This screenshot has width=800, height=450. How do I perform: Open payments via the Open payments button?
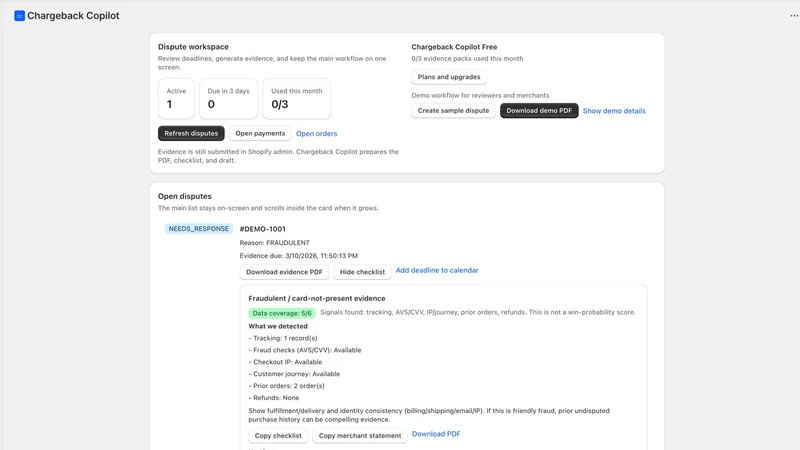pyautogui.click(x=260, y=133)
